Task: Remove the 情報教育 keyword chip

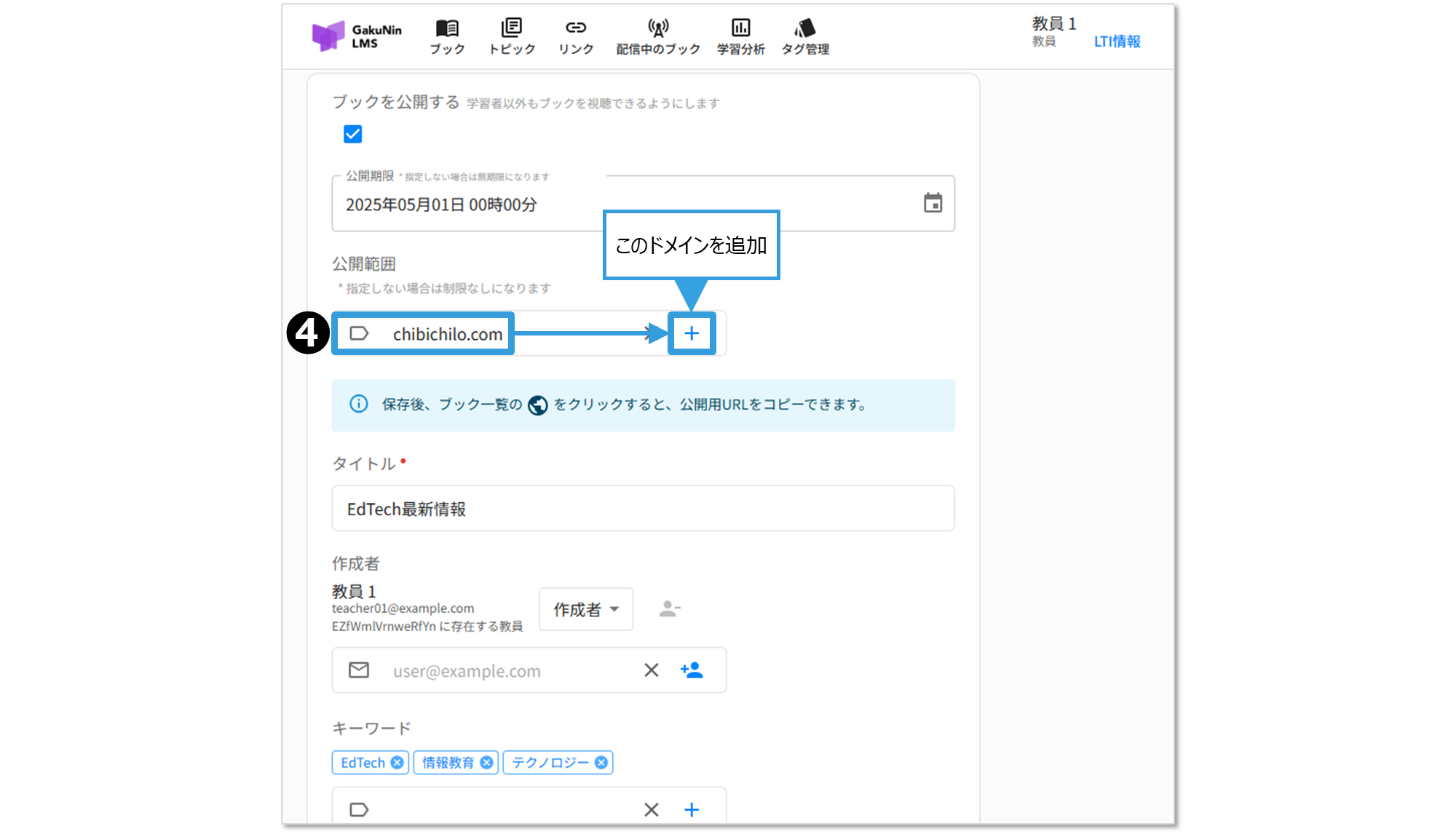Action: click(486, 763)
